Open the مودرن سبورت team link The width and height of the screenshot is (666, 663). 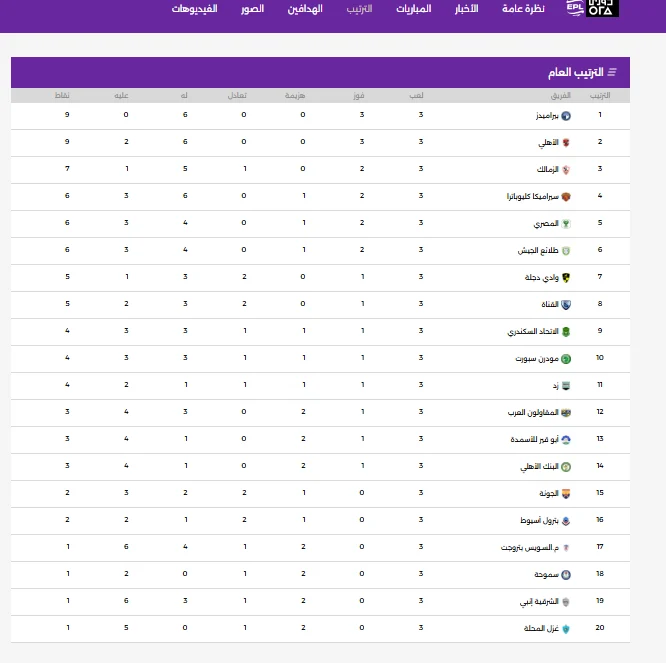coord(537,358)
